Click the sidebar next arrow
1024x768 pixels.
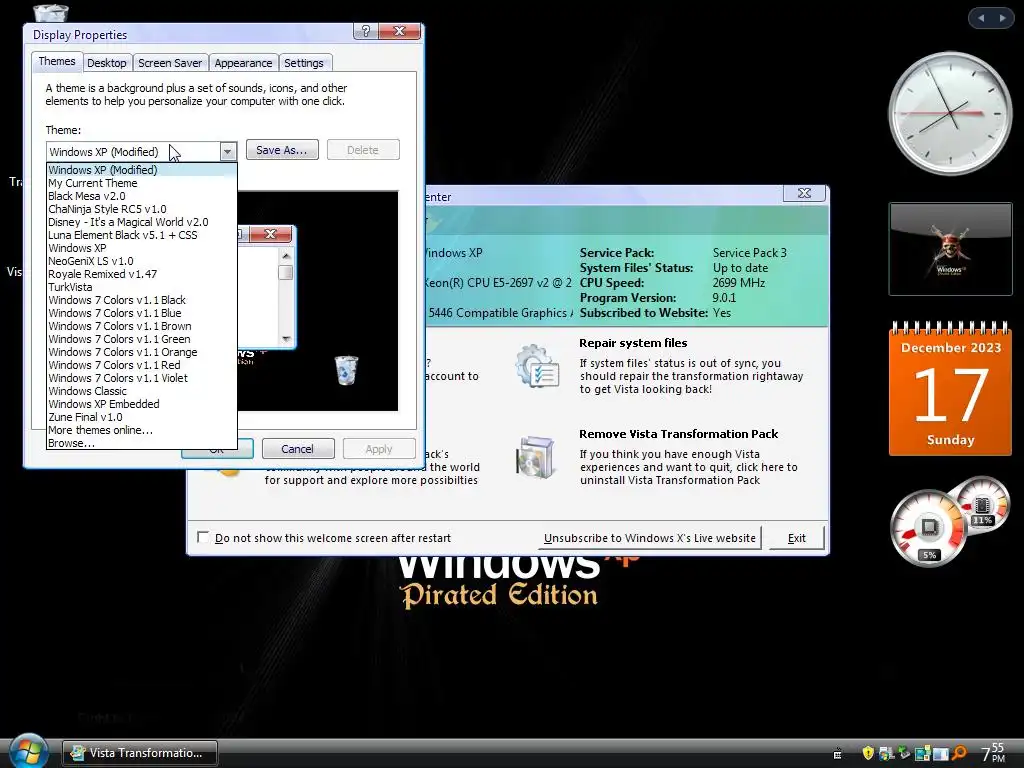[1002, 18]
